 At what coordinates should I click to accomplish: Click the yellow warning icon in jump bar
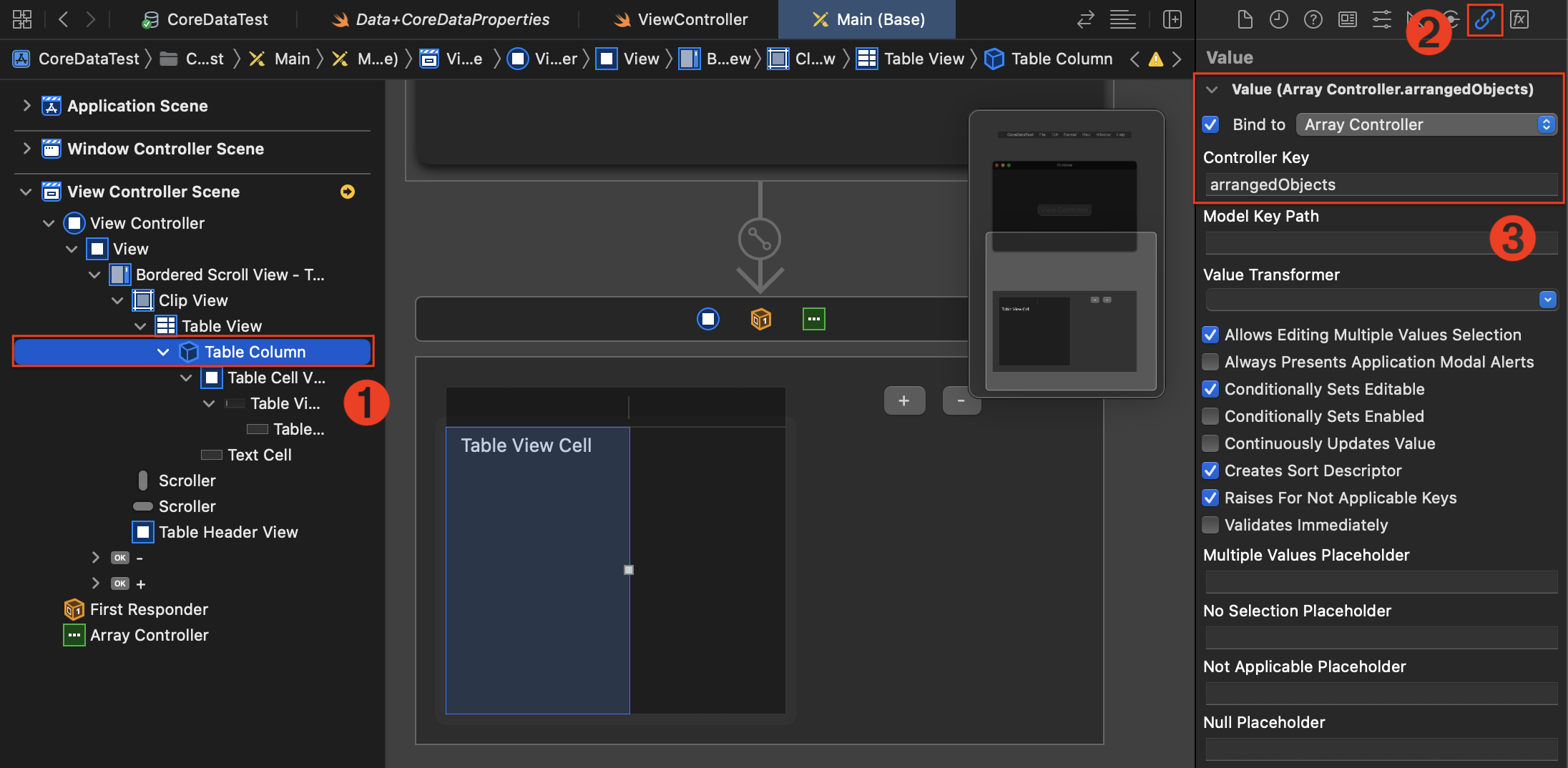tap(1156, 59)
